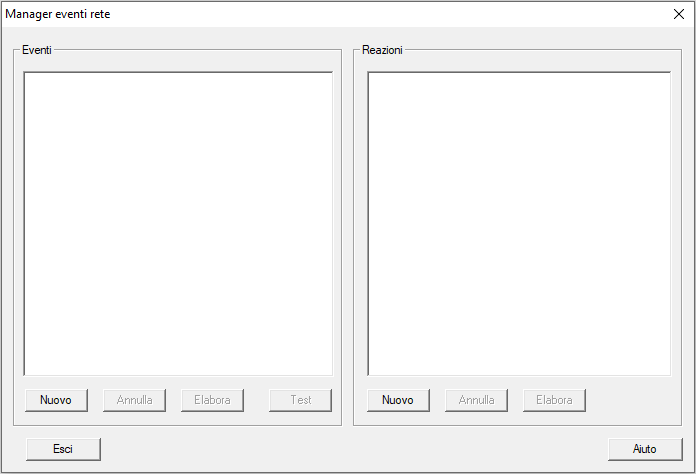This screenshot has height=474, width=696.
Task: Click Annulla button under Reazioni list
Action: click(476, 400)
